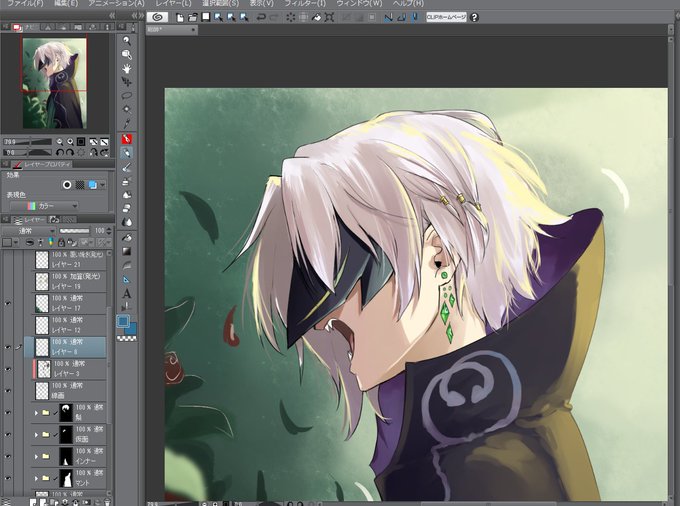Toggle visibility of 線画 layer
This screenshot has width=680, height=506.
click(x=7, y=391)
